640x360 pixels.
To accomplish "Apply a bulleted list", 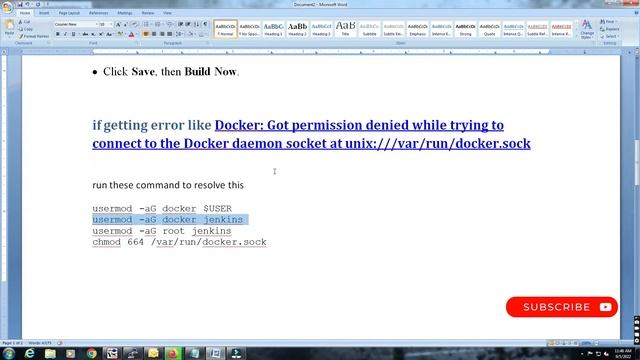I will pos(146,24).
